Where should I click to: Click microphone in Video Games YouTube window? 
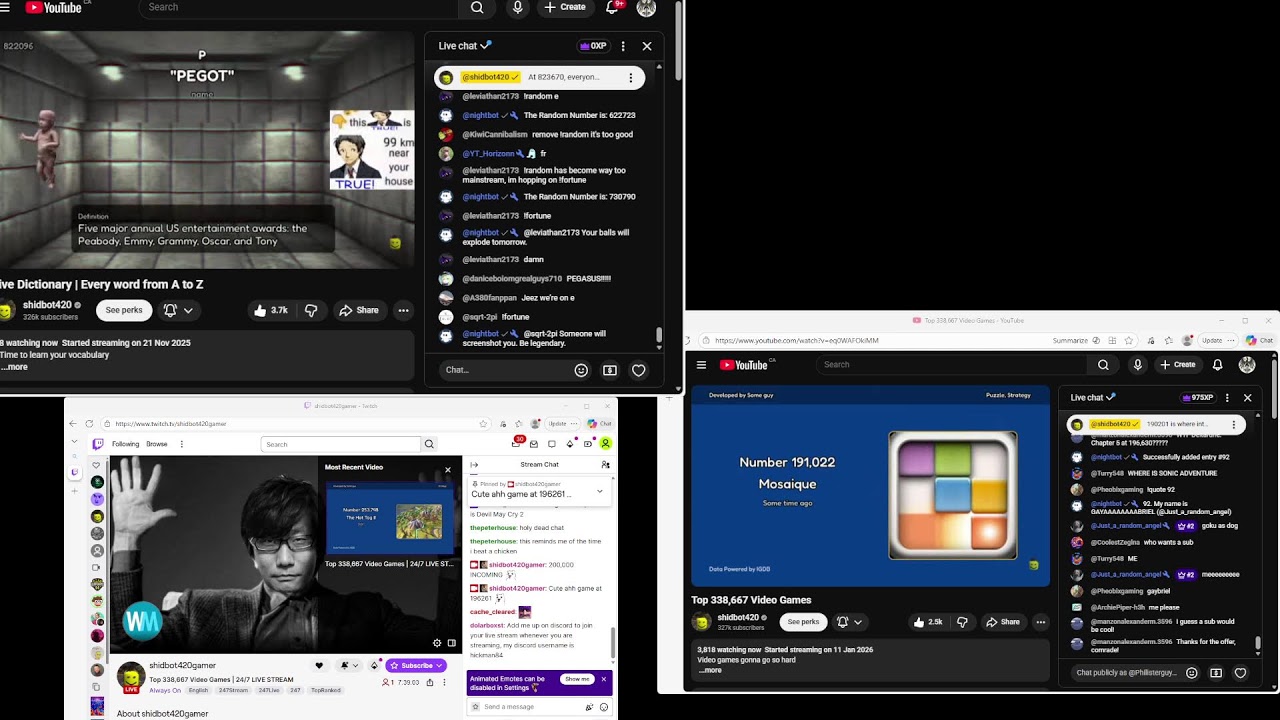(x=1137, y=365)
